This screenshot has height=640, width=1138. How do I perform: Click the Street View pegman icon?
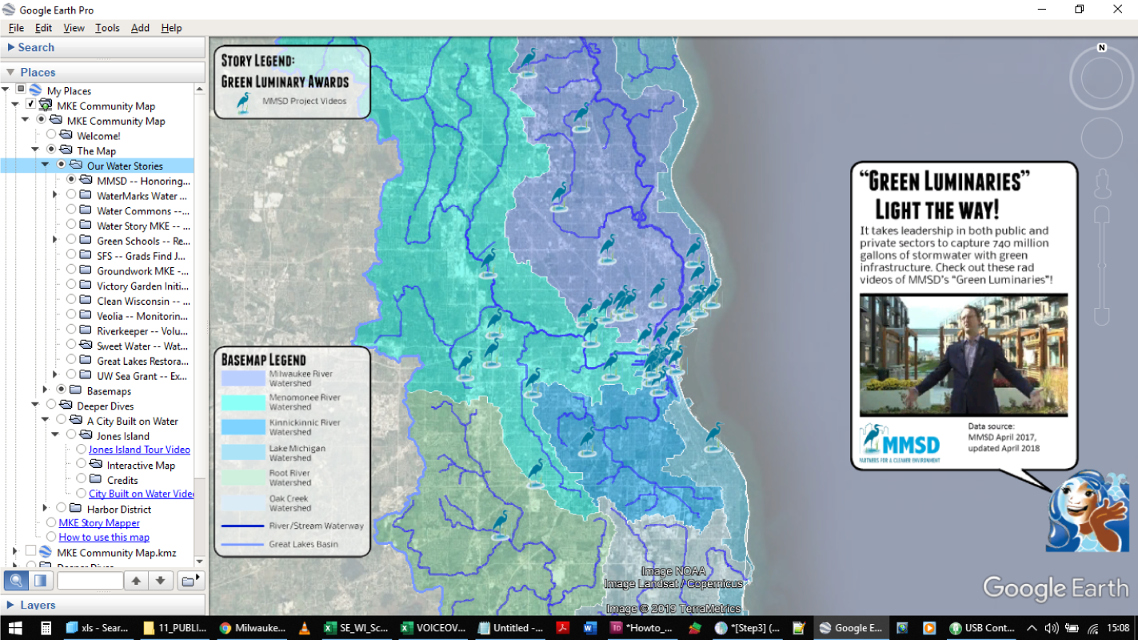(1102, 184)
